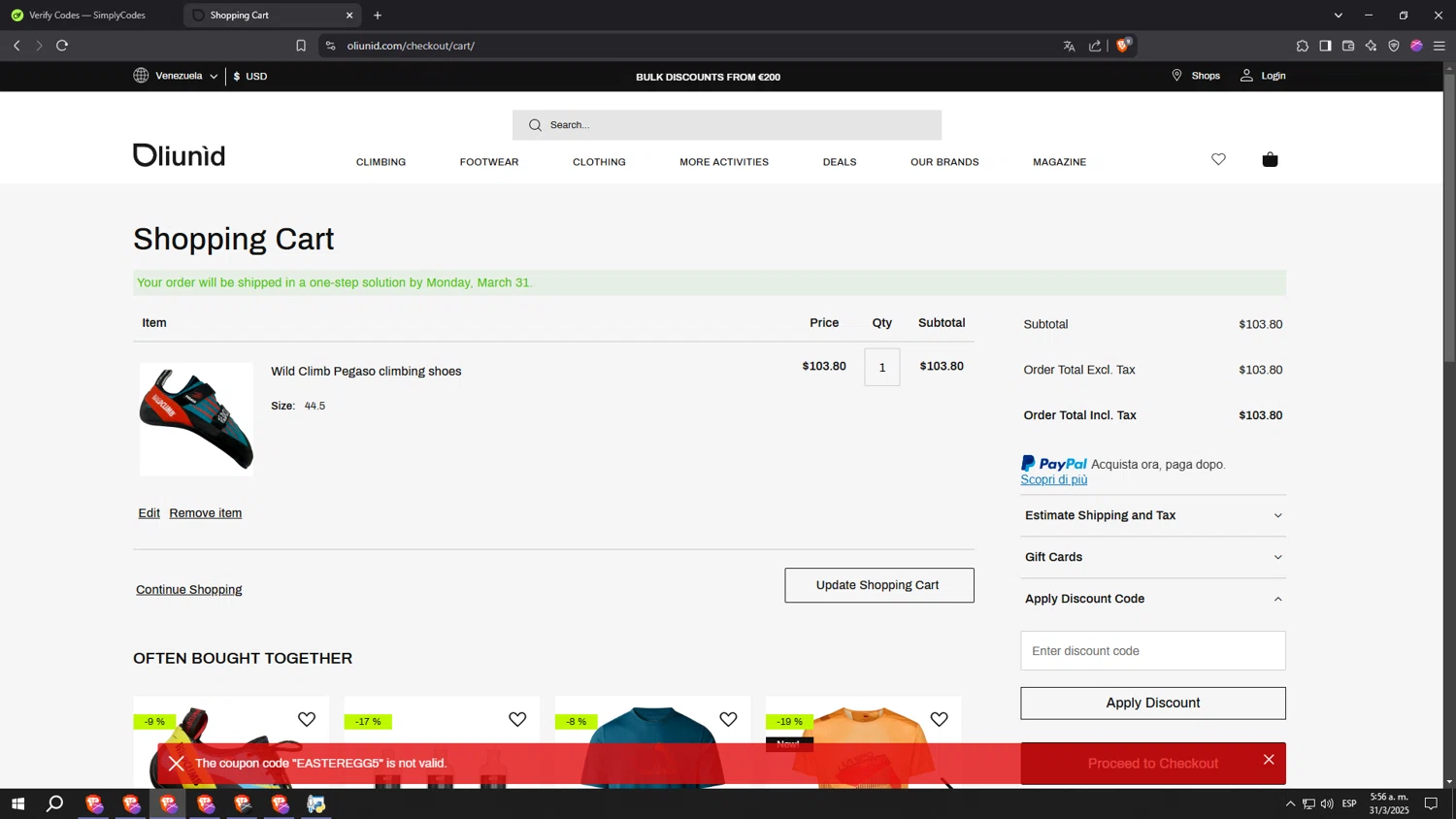
Task: Open Windows notification center
Action: tap(1431, 803)
